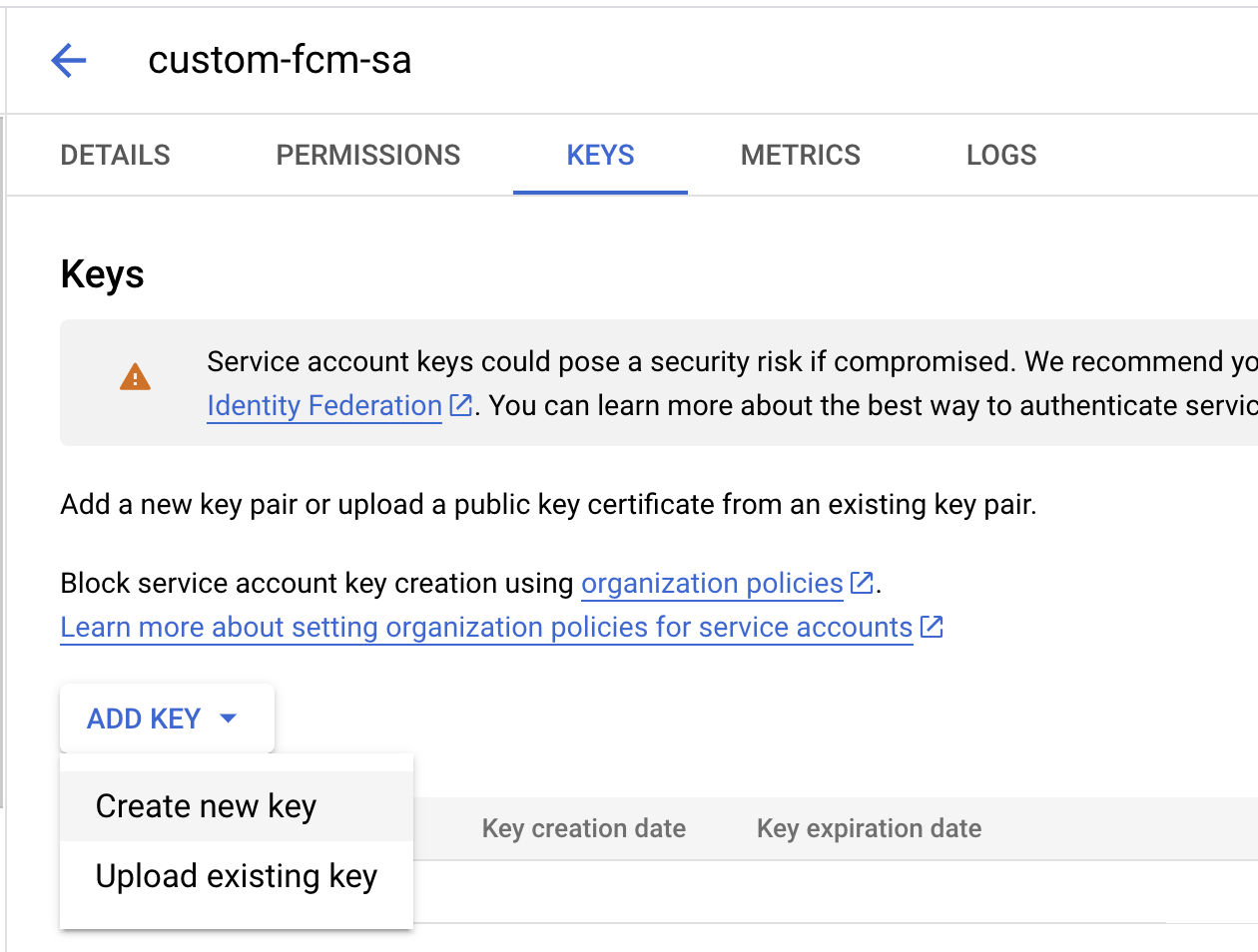This screenshot has width=1258, height=952.
Task: Click the external link icon after organization policies
Action: [x=860, y=583]
